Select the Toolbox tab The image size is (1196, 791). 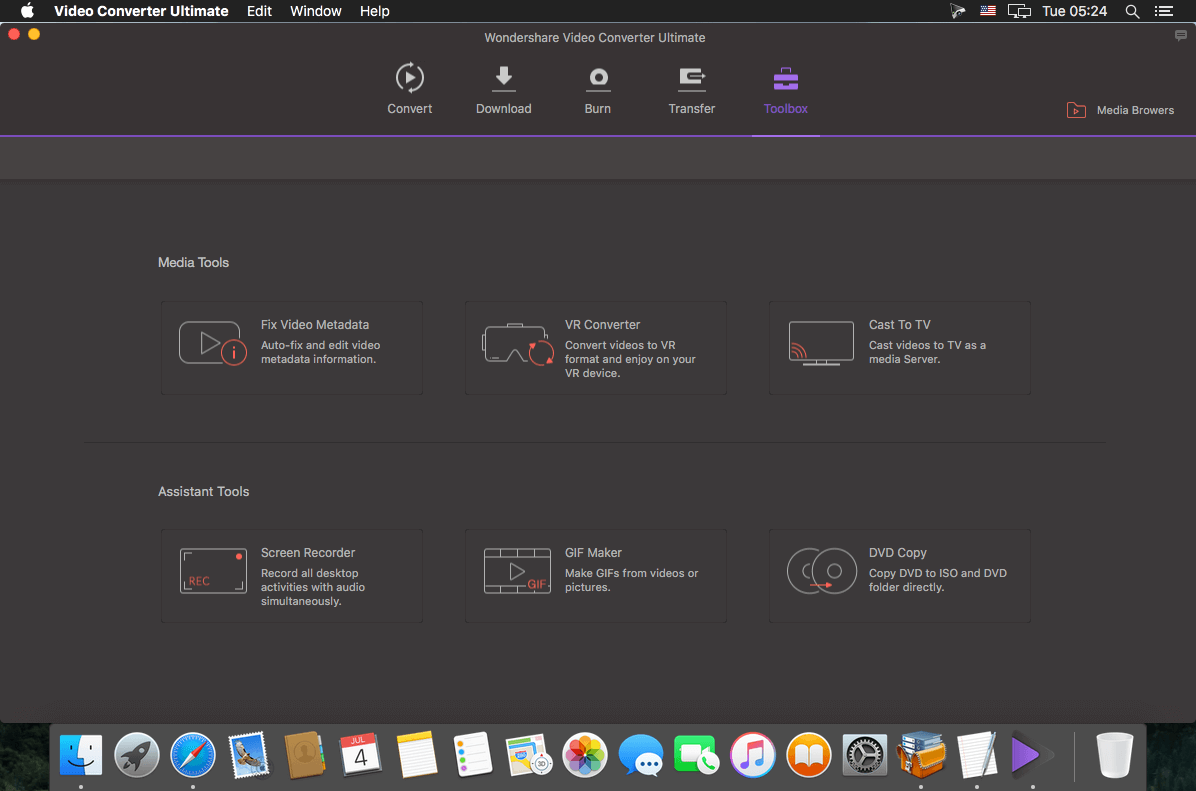click(785, 90)
